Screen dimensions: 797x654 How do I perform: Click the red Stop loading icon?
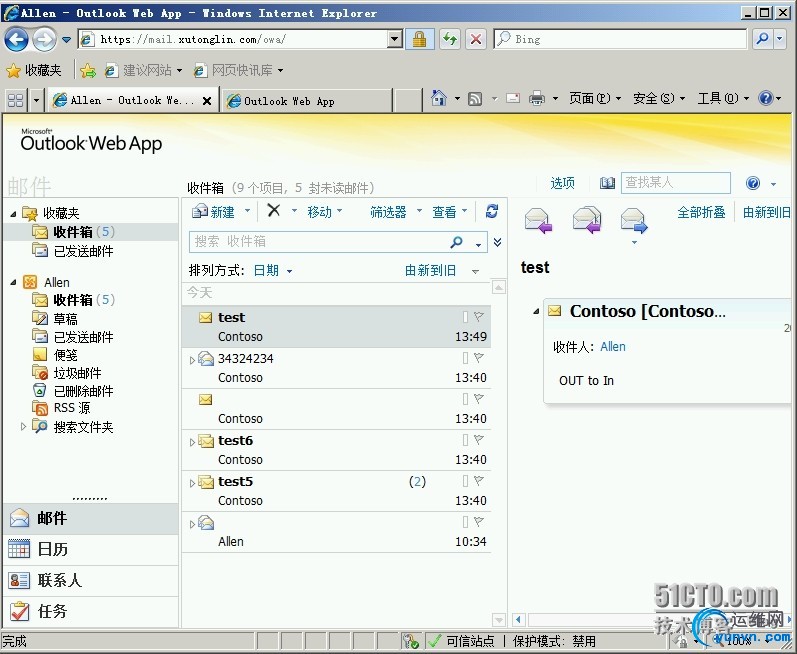point(476,39)
